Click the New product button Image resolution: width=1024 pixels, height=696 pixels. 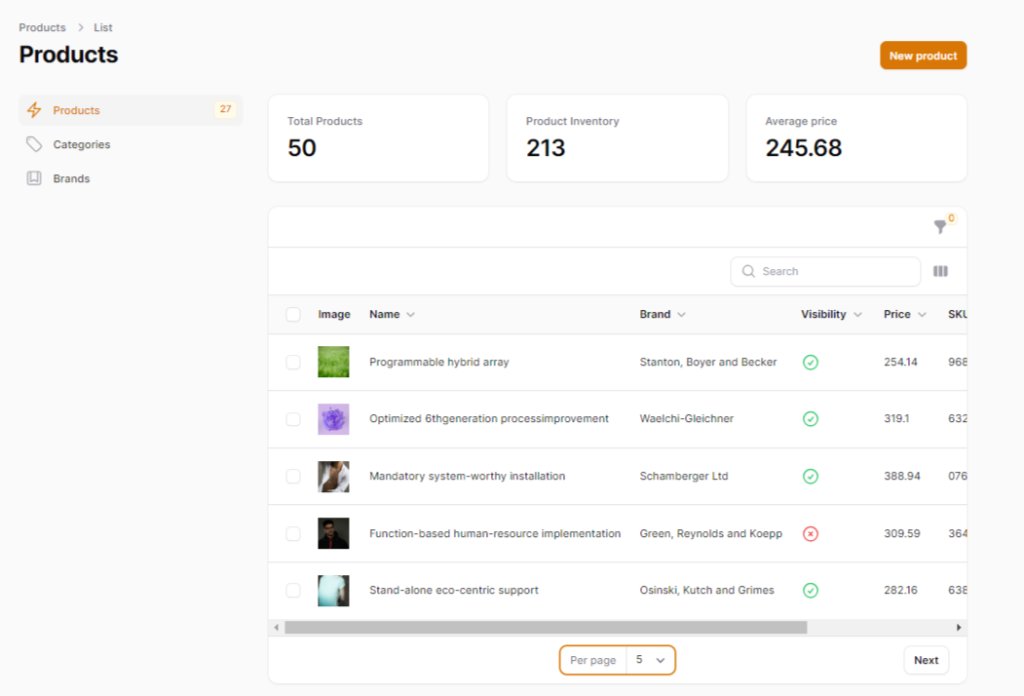(x=923, y=55)
